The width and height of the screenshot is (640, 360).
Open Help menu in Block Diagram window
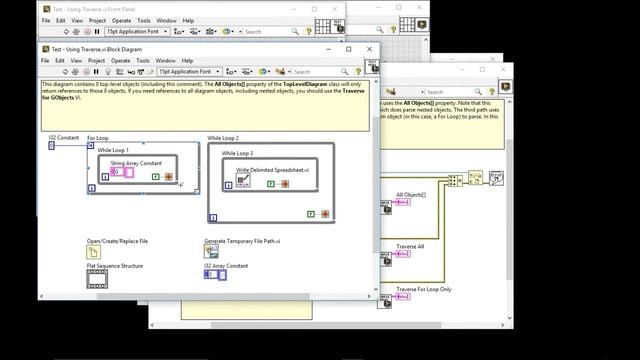click(x=187, y=60)
